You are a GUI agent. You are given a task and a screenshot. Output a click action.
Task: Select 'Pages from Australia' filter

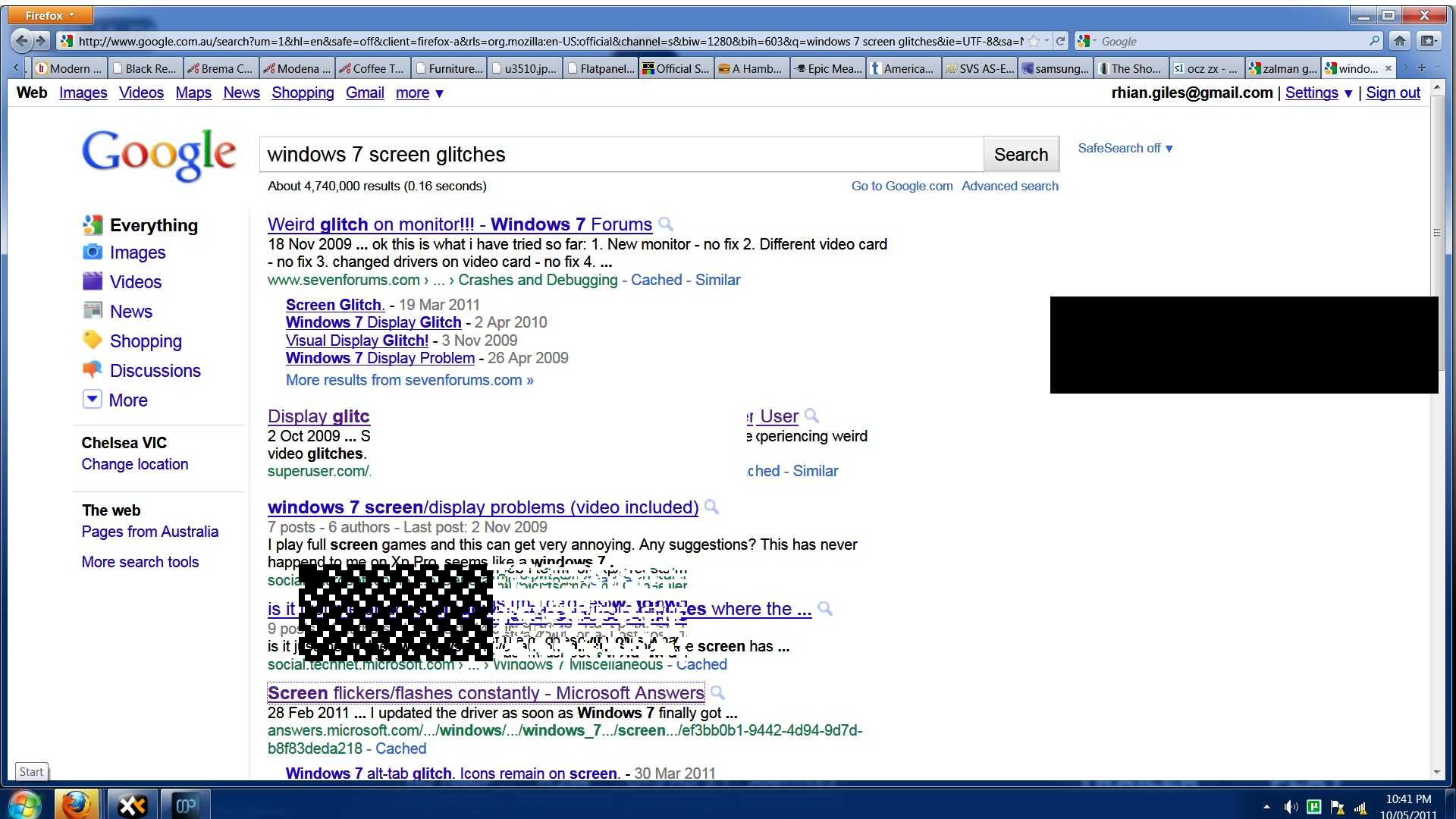[150, 532]
